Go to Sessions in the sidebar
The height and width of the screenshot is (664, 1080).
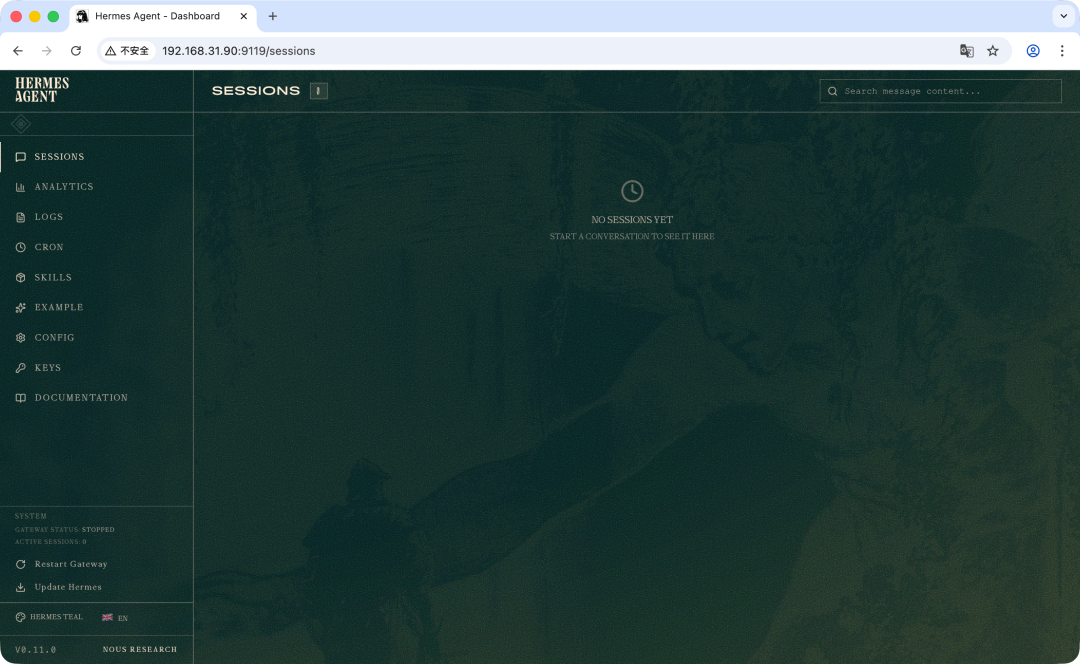[x=96, y=157]
